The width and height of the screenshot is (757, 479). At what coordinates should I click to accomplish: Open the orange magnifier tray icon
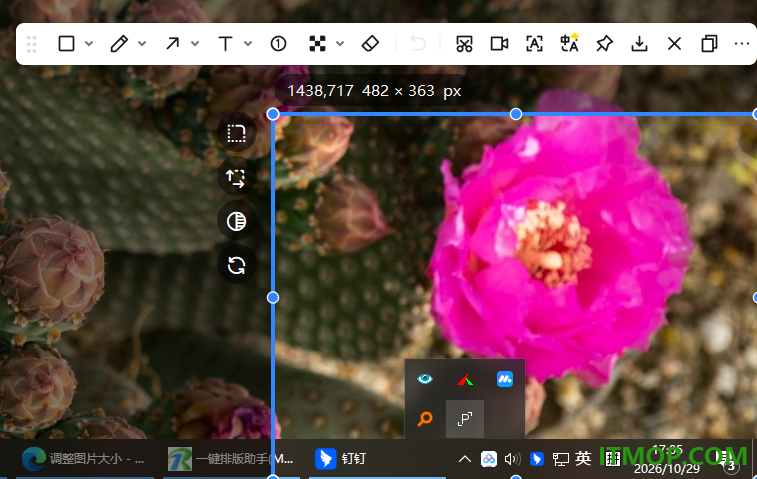pos(425,419)
